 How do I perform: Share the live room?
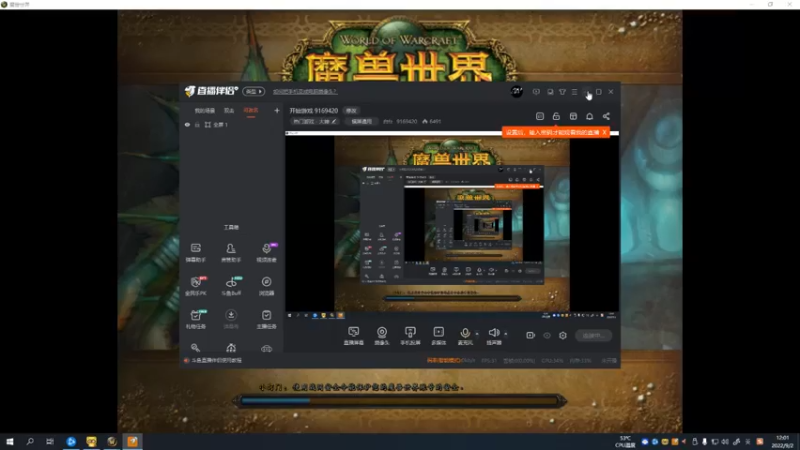coord(606,116)
